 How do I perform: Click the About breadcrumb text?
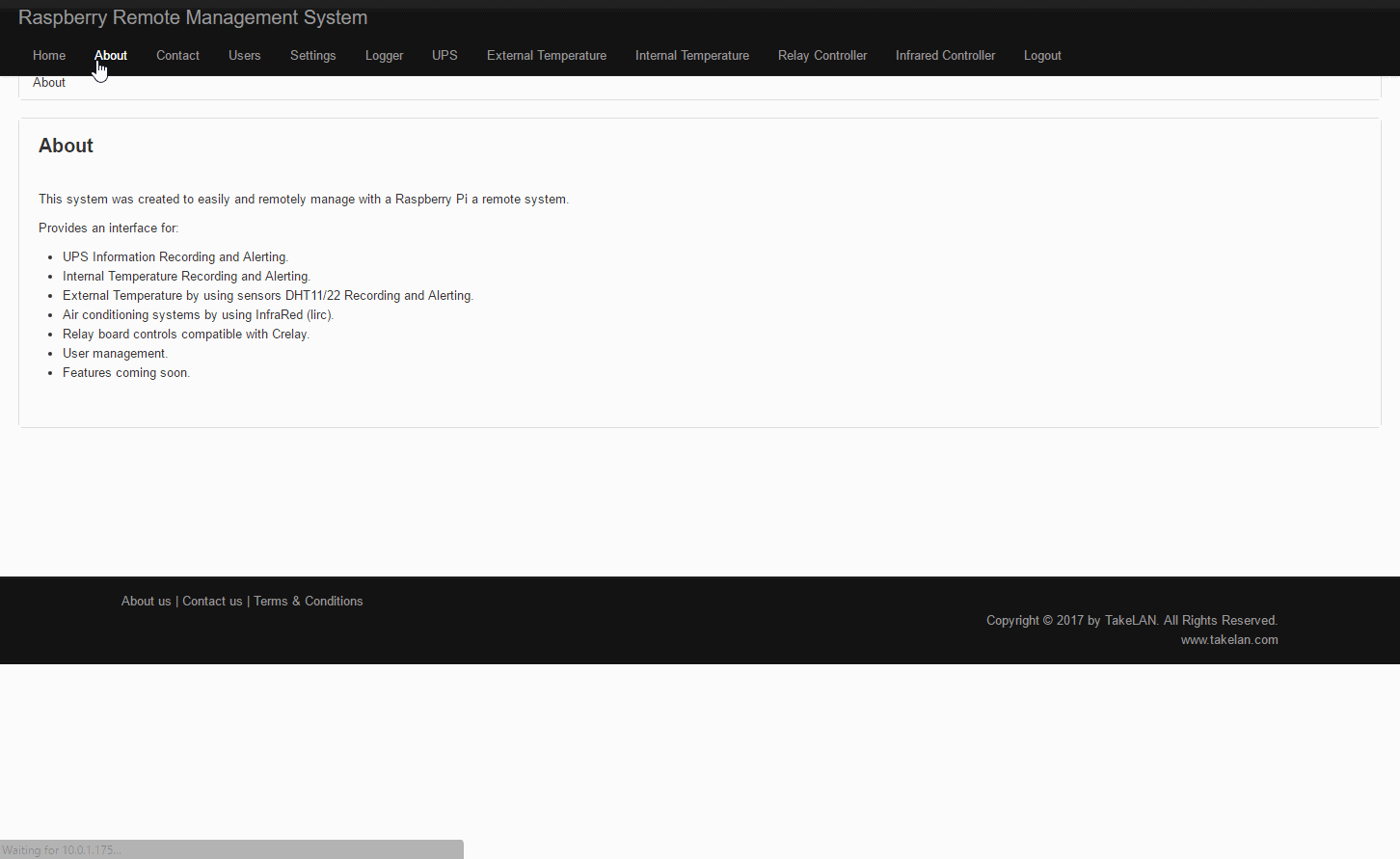49,83
